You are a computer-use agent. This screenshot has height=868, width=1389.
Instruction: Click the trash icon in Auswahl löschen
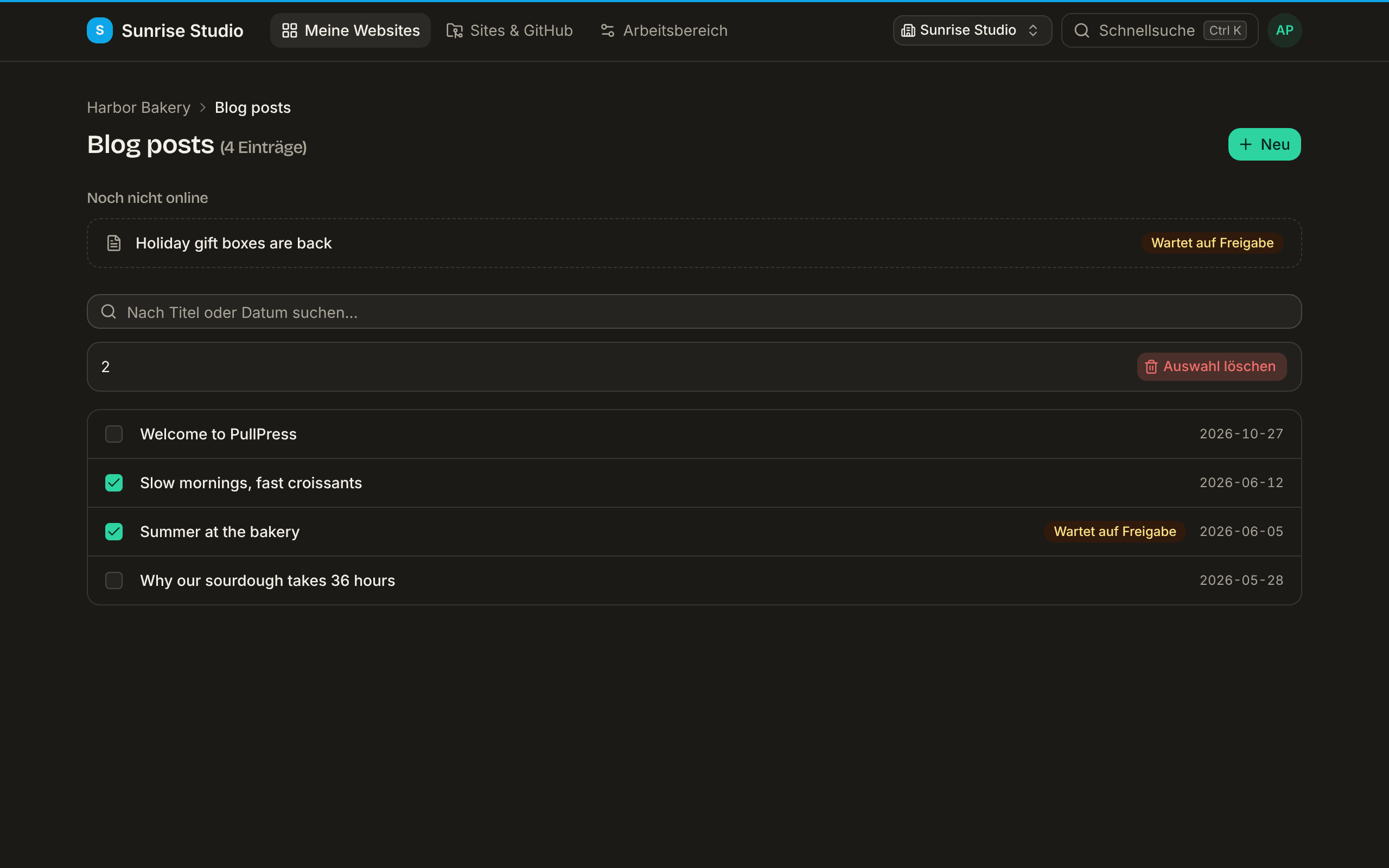click(x=1151, y=366)
